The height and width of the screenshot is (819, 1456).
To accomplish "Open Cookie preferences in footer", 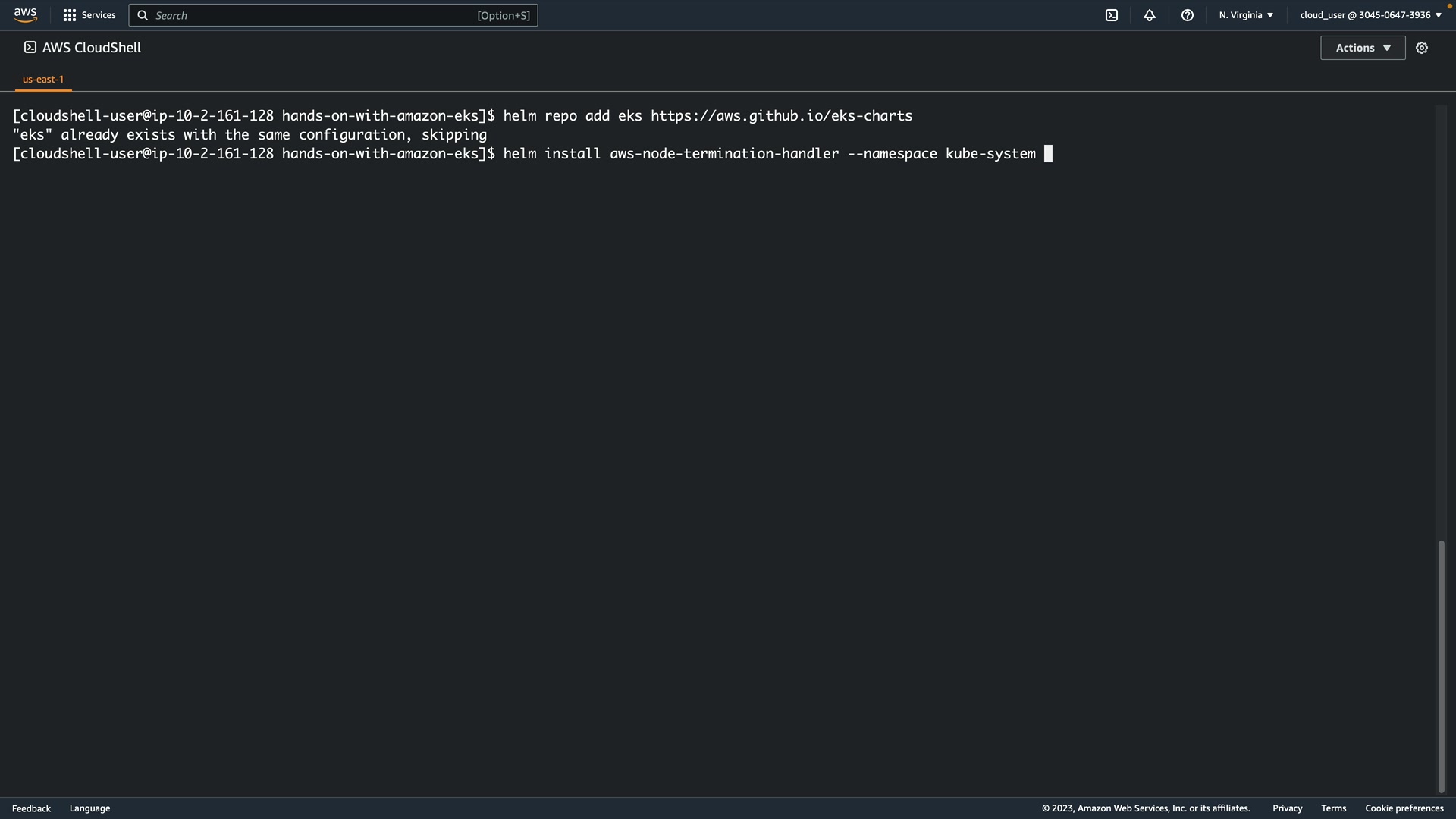I will click(x=1404, y=808).
